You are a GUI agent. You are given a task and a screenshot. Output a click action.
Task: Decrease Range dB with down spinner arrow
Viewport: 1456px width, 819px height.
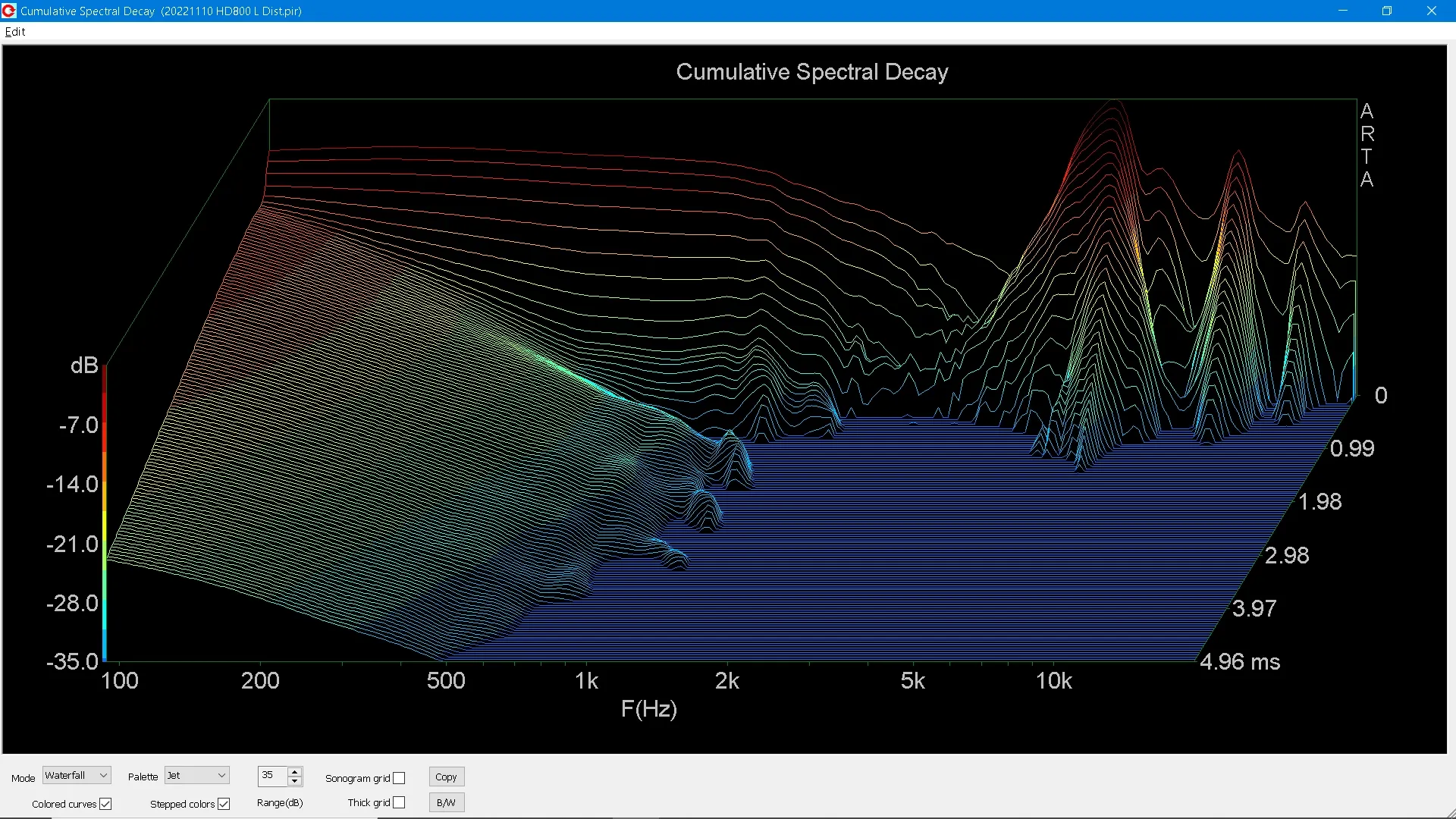295,781
